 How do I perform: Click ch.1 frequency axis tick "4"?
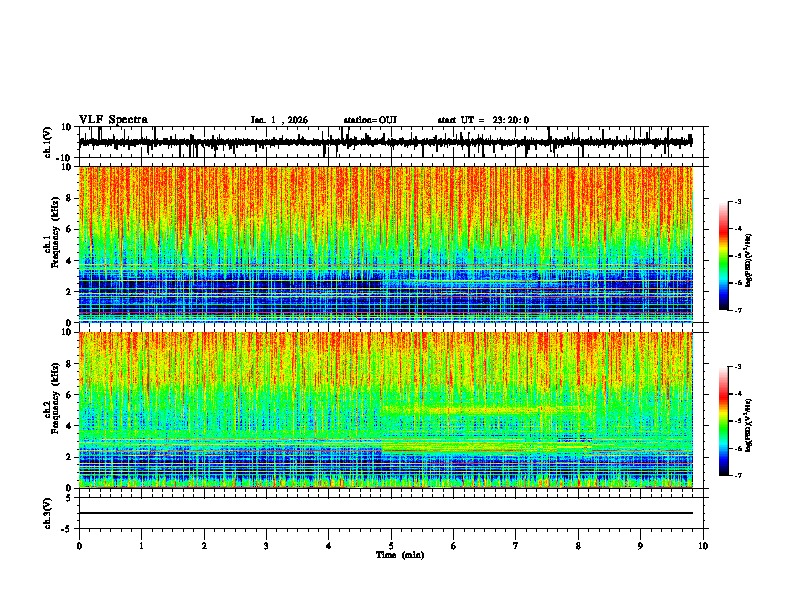click(x=69, y=261)
